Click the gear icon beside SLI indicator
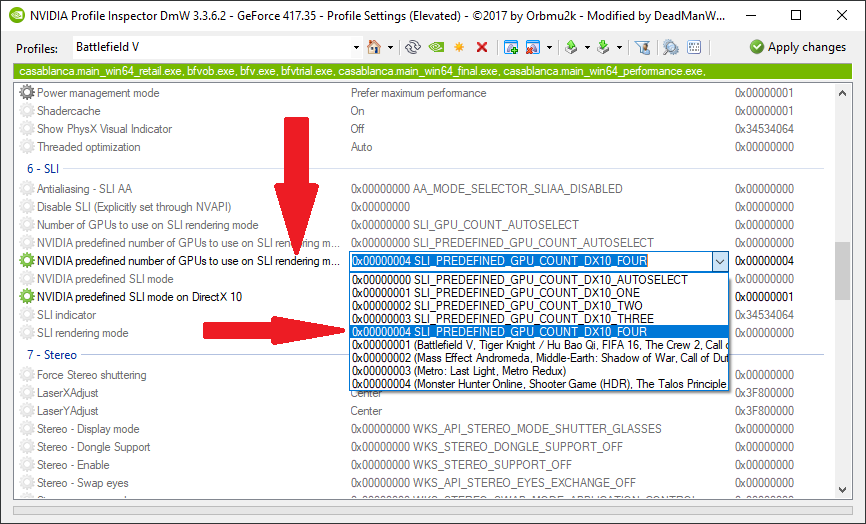The height and width of the screenshot is (524, 866). tap(27, 315)
